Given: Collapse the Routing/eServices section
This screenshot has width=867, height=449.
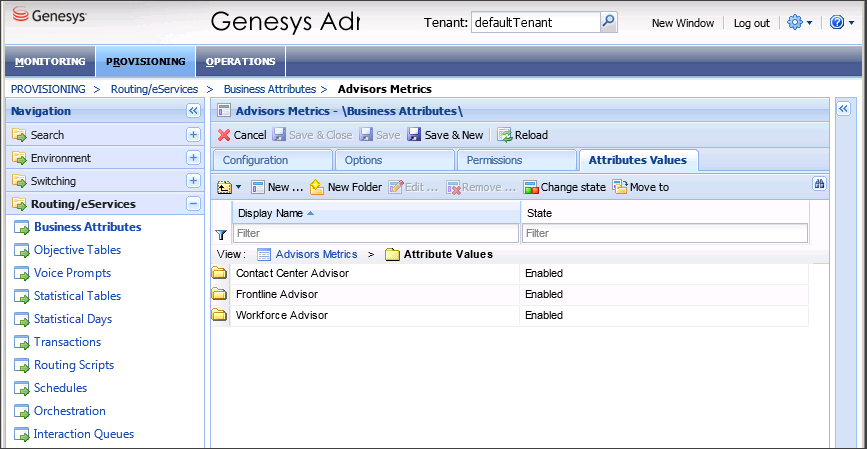Looking at the screenshot, I should 193,204.
